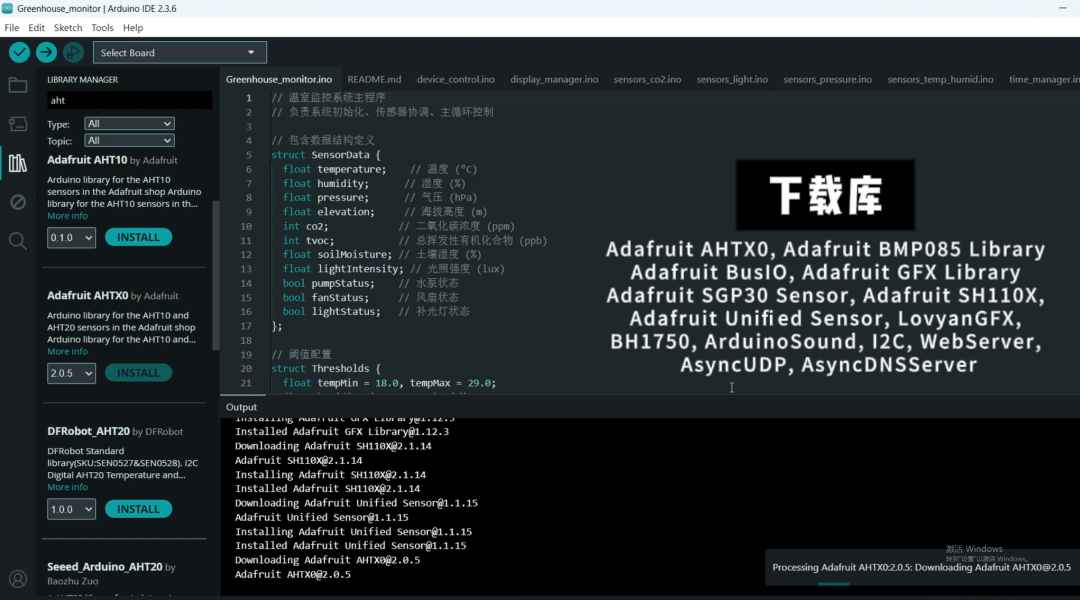Expand the Select Board dropdown
This screenshot has height=600, width=1080.
tap(179, 52)
